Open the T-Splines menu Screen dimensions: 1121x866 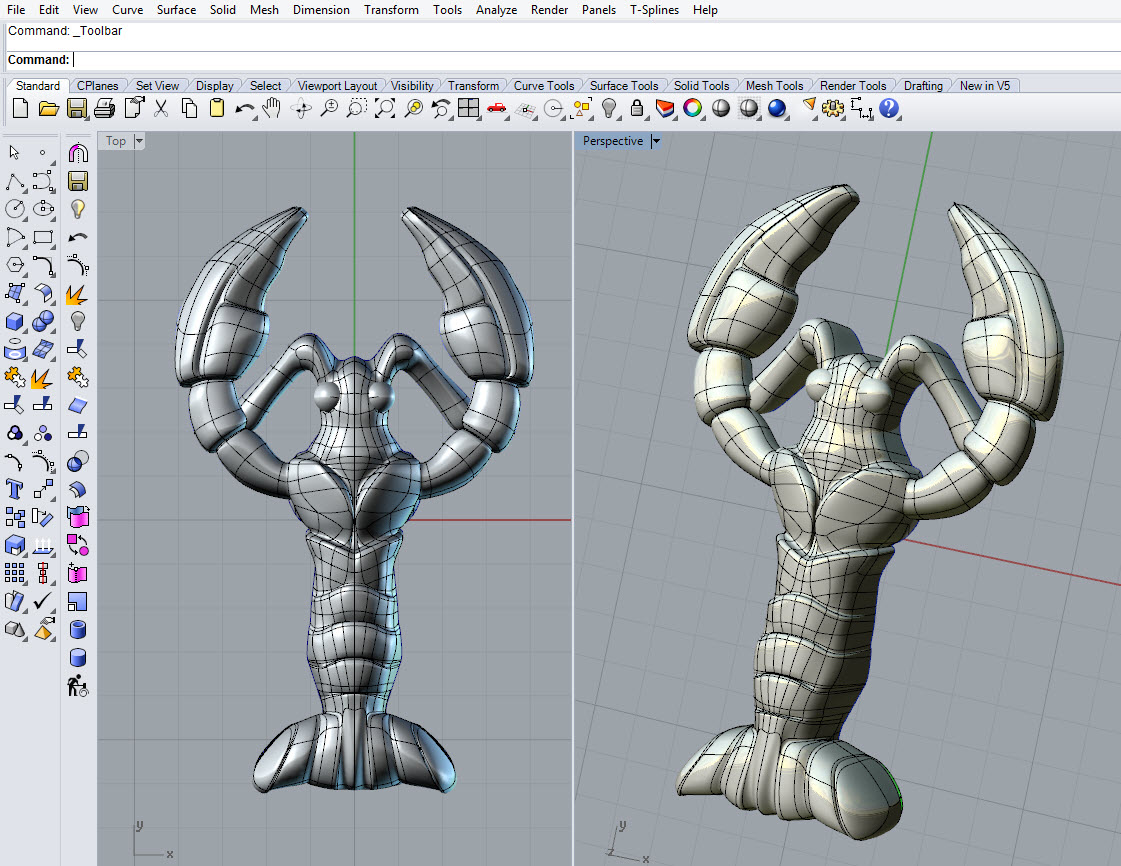654,10
